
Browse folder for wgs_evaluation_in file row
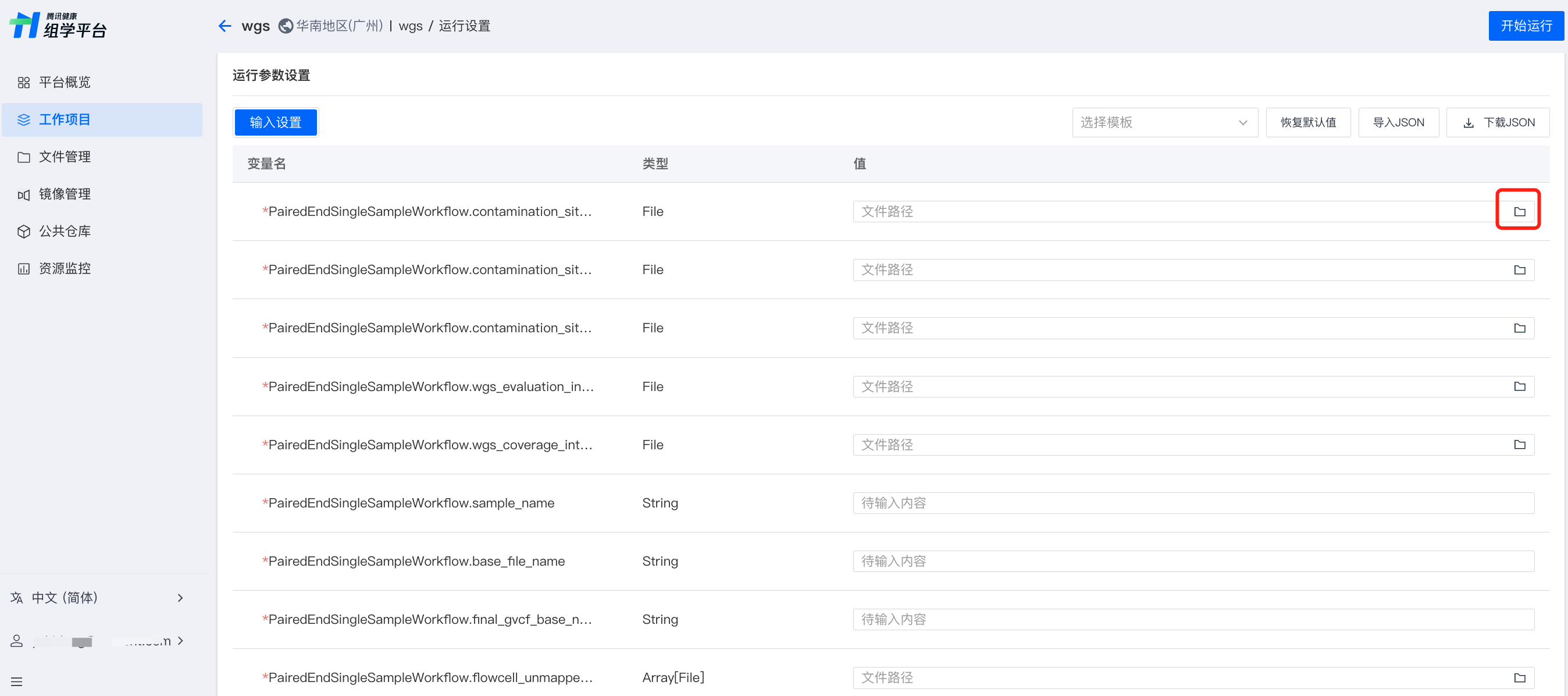pyautogui.click(x=1519, y=386)
